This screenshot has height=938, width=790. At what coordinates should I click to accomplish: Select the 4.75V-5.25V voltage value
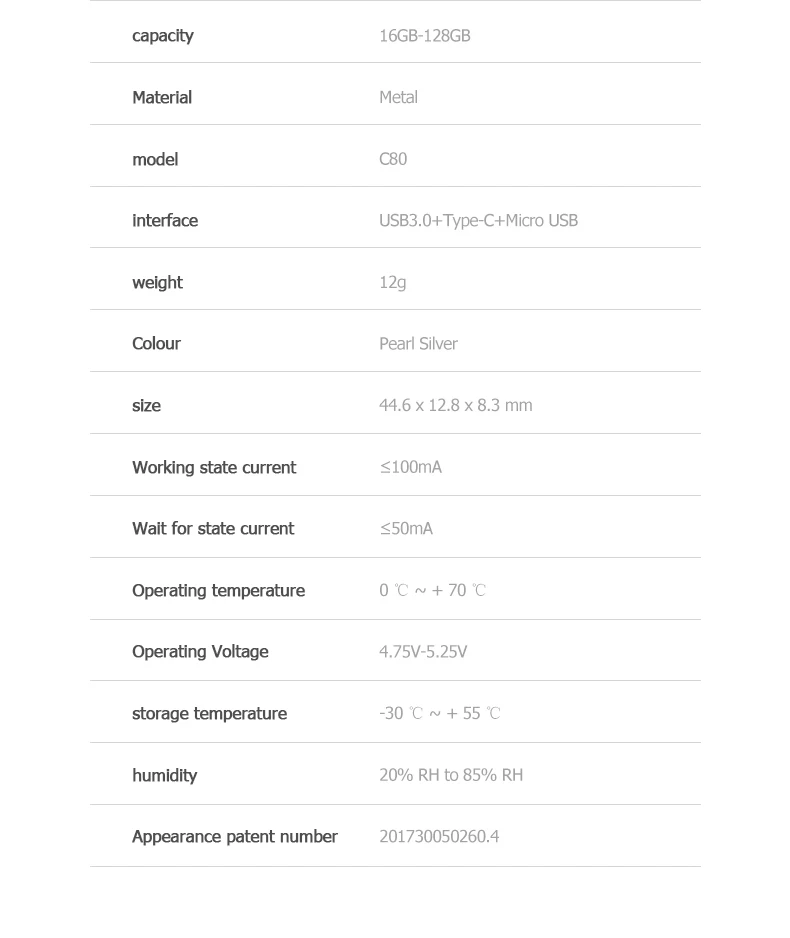423,651
